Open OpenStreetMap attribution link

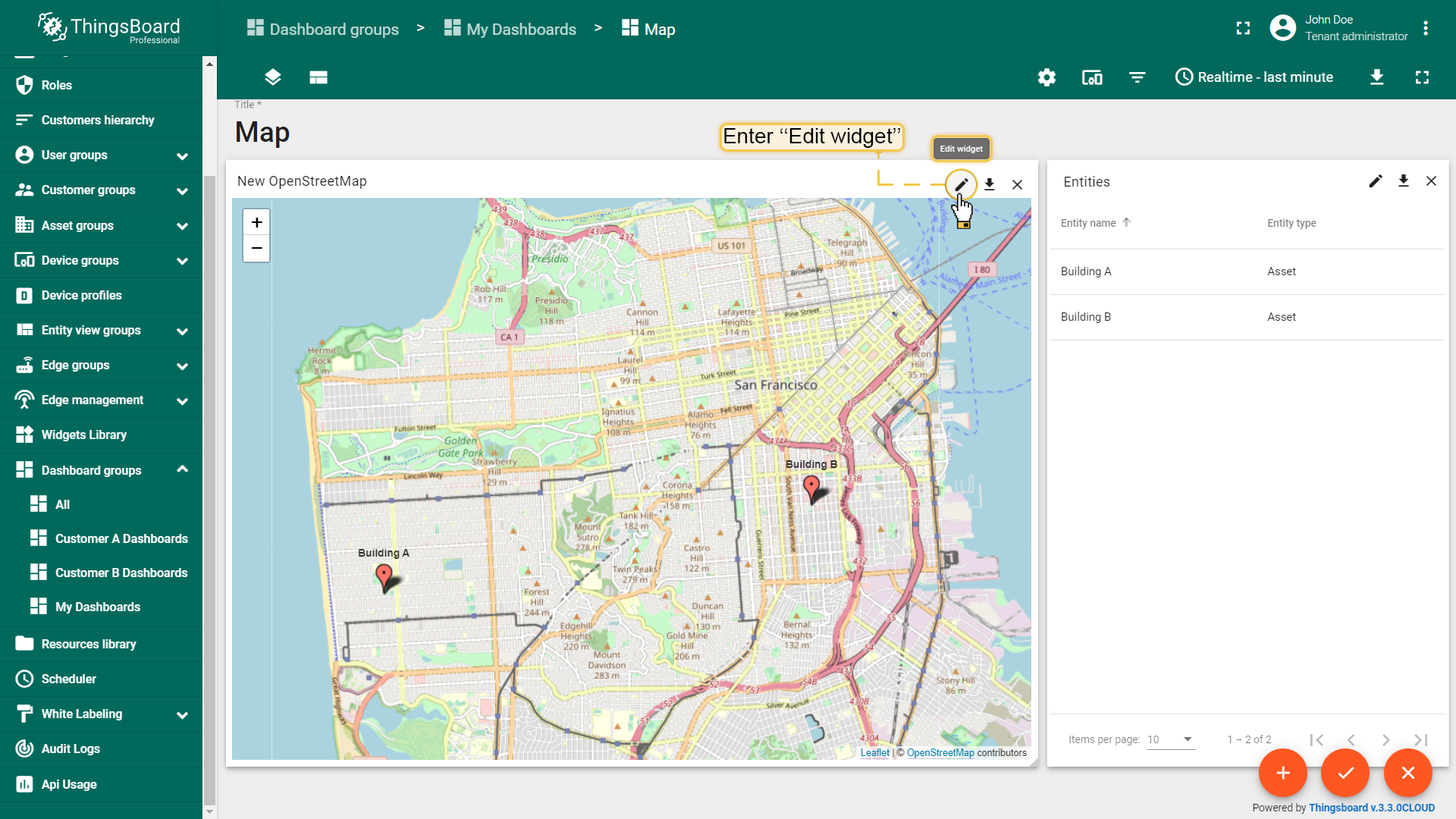click(x=940, y=753)
